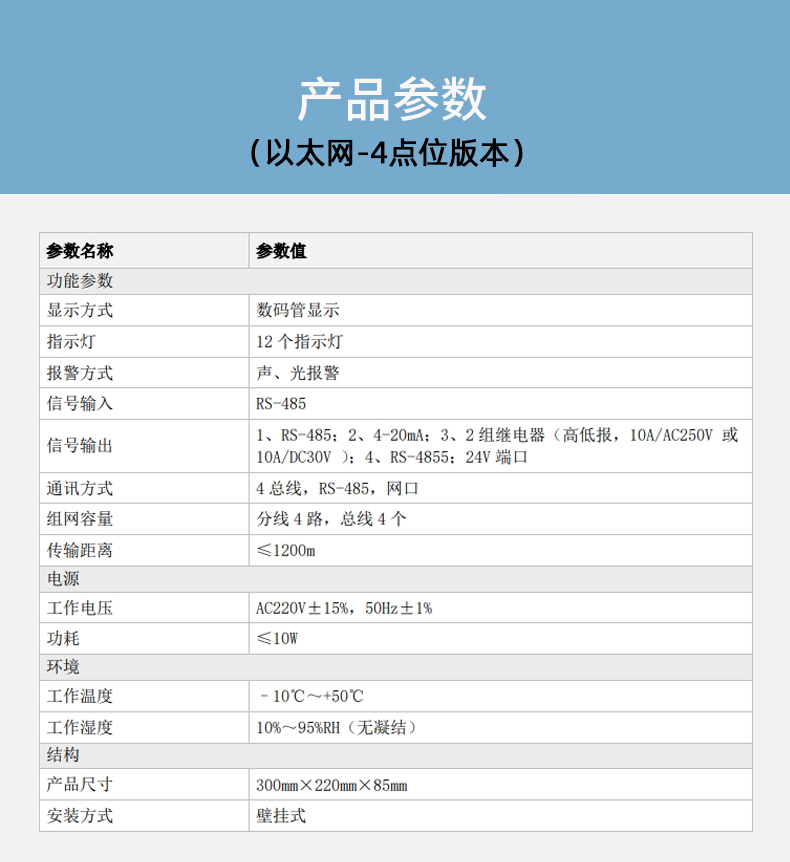The height and width of the screenshot is (862, 790).
Task: Click the "参数名称" column header
Action: tap(80, 251)
